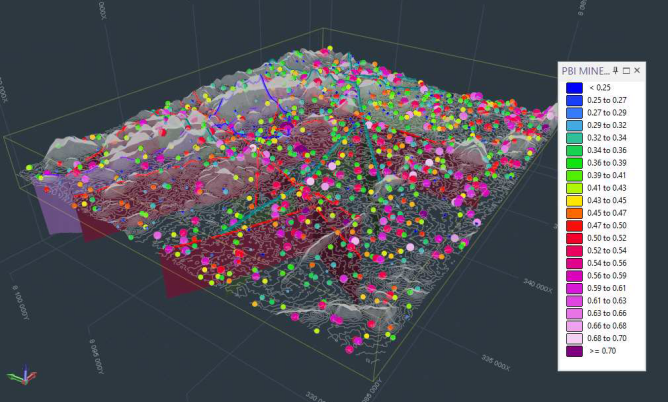Click the 340 000X axis label
The width and height of the screenshot is (668, 402).
538,285
